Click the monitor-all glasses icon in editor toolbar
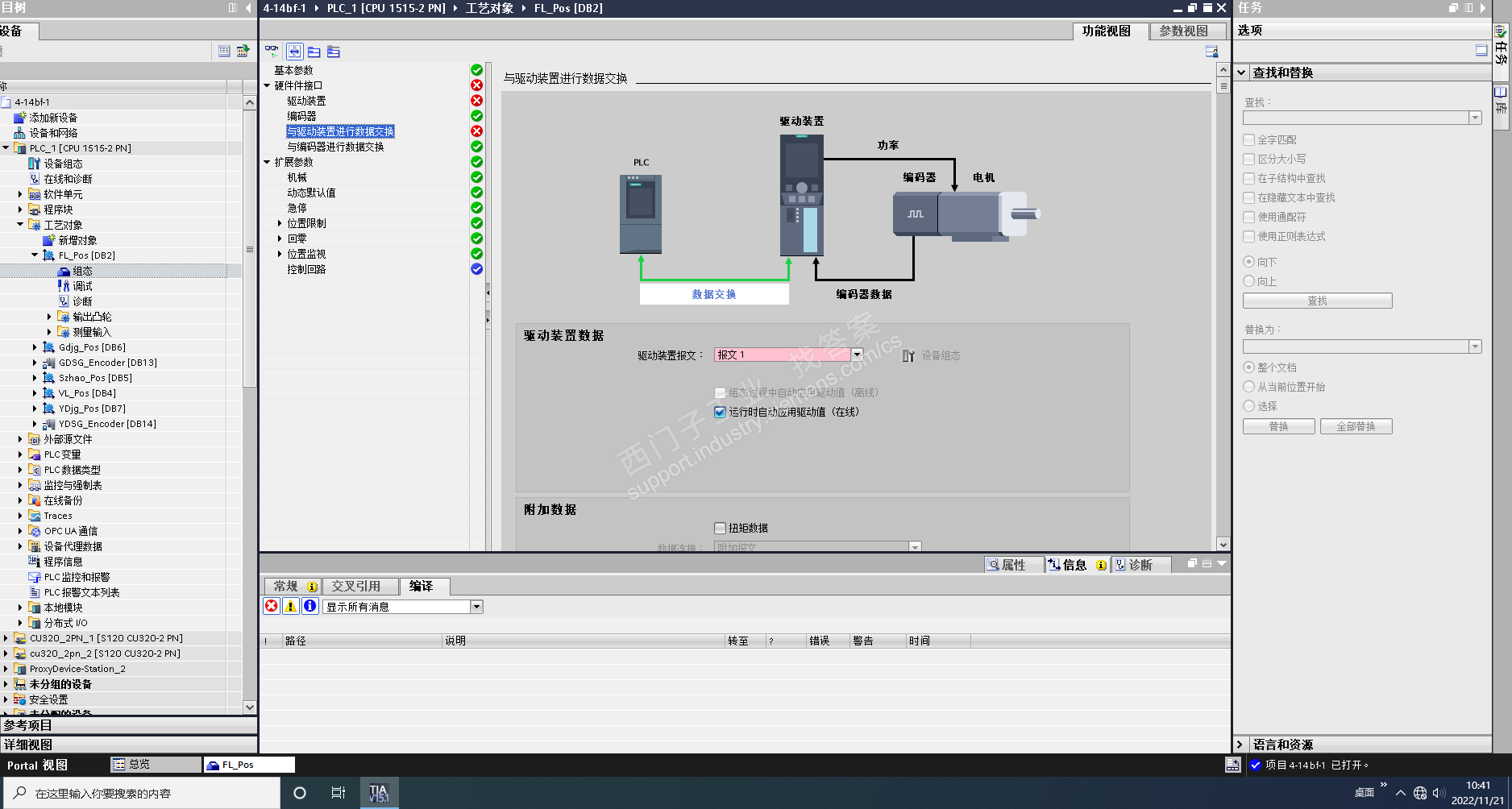Screen dimensions: 1512x809 coord(272,51)
